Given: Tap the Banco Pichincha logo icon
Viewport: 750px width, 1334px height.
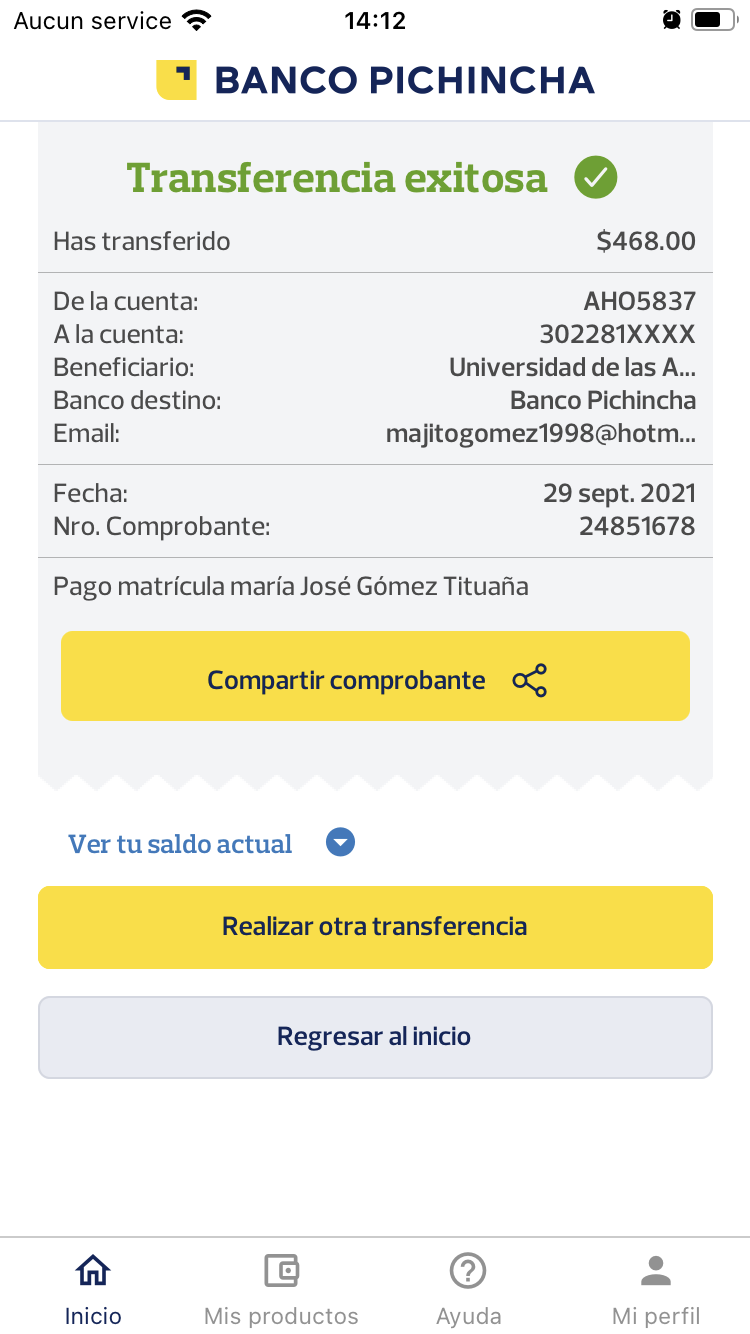Looking at the screenshot, I should pos(176,80).
